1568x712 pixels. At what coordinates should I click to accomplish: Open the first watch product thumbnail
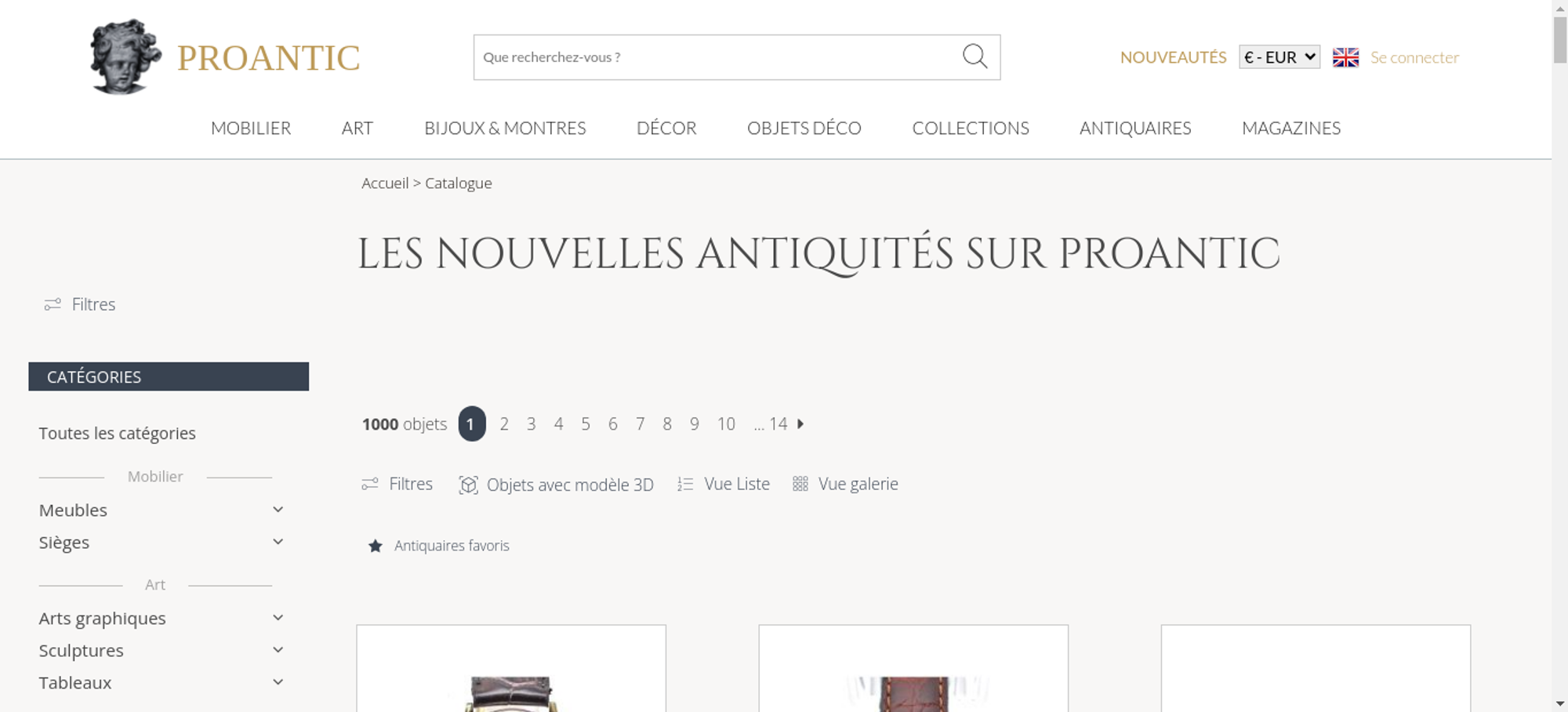coord(511,669)
